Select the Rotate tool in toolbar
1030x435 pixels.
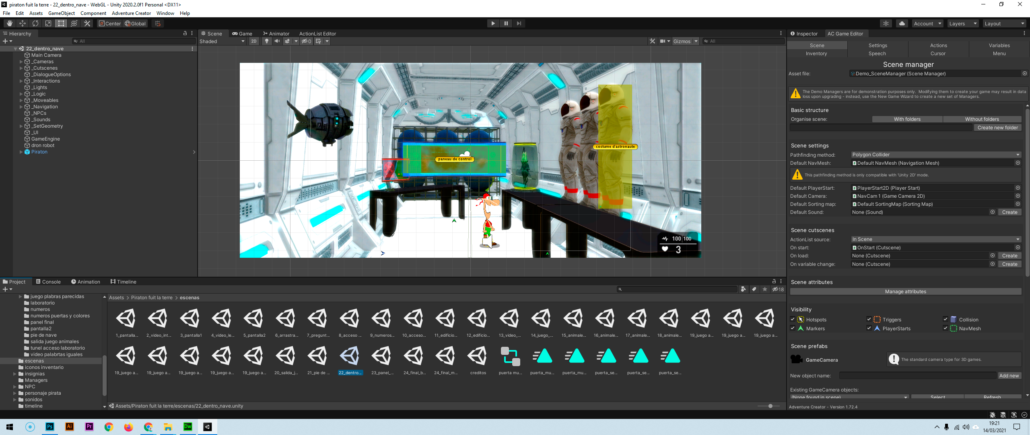tap(35, 23)
